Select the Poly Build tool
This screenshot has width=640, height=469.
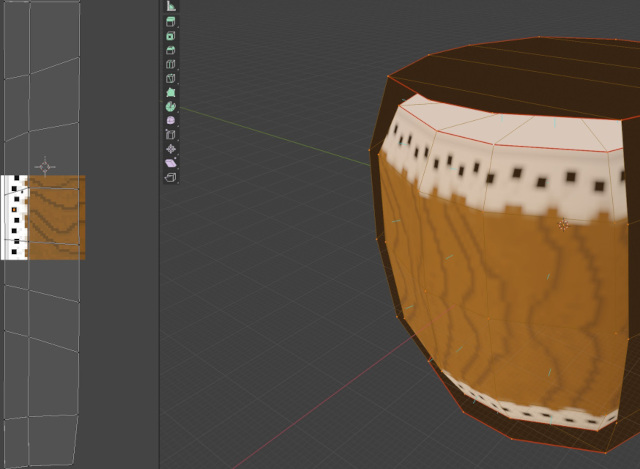(x=171, y=93)
